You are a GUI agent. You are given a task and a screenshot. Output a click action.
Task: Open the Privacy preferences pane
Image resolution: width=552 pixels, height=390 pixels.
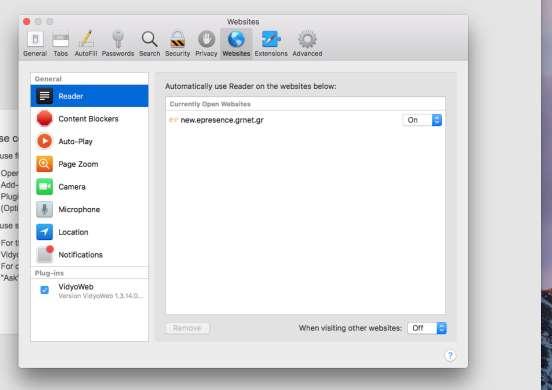tap(206, 44)
